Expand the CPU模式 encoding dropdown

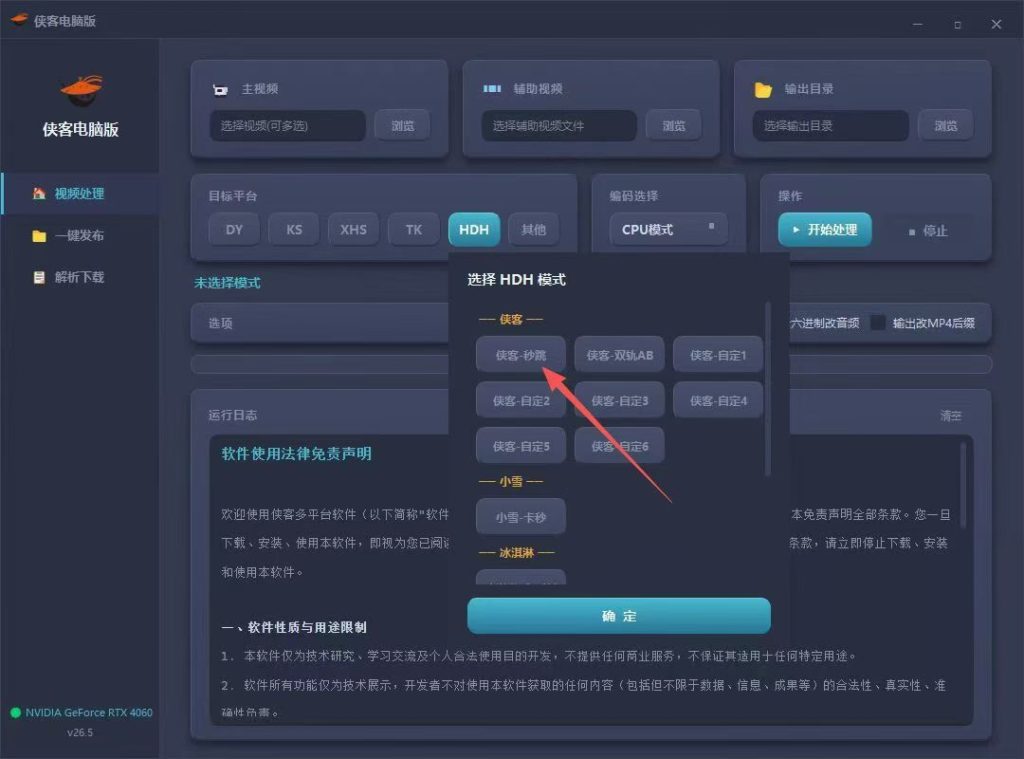[668, 230]
